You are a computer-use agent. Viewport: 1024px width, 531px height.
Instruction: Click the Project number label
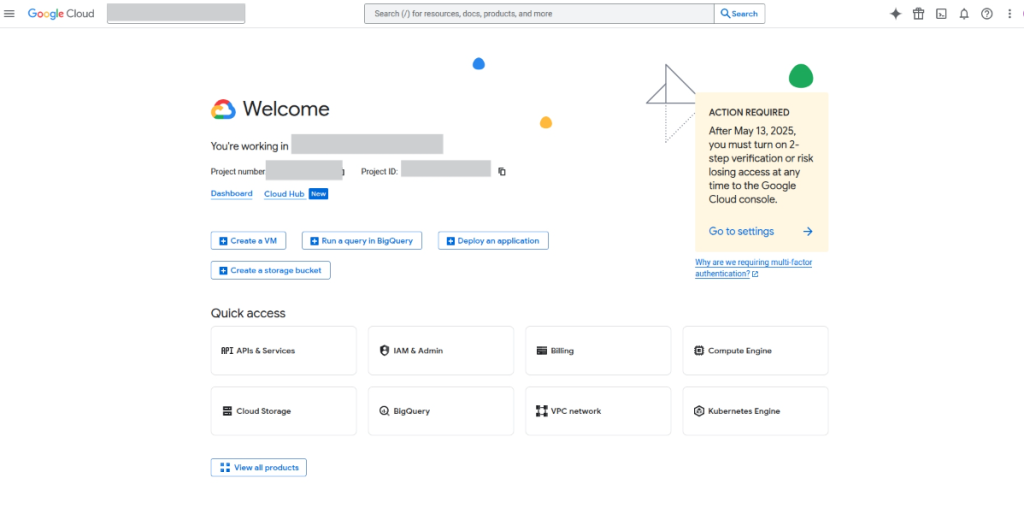click(x=238, y=172)
